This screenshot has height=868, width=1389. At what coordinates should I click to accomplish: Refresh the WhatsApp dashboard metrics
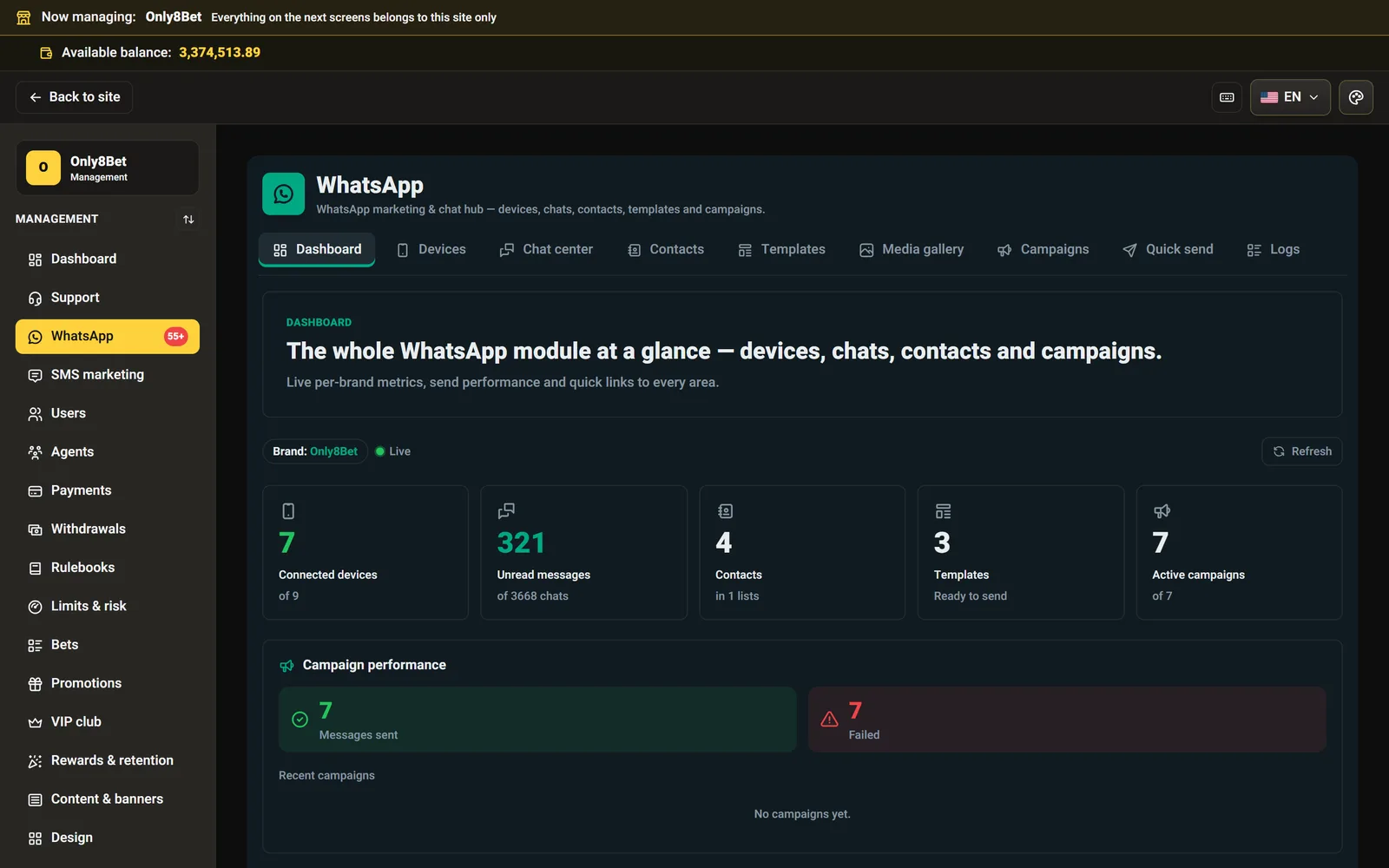1301,451
